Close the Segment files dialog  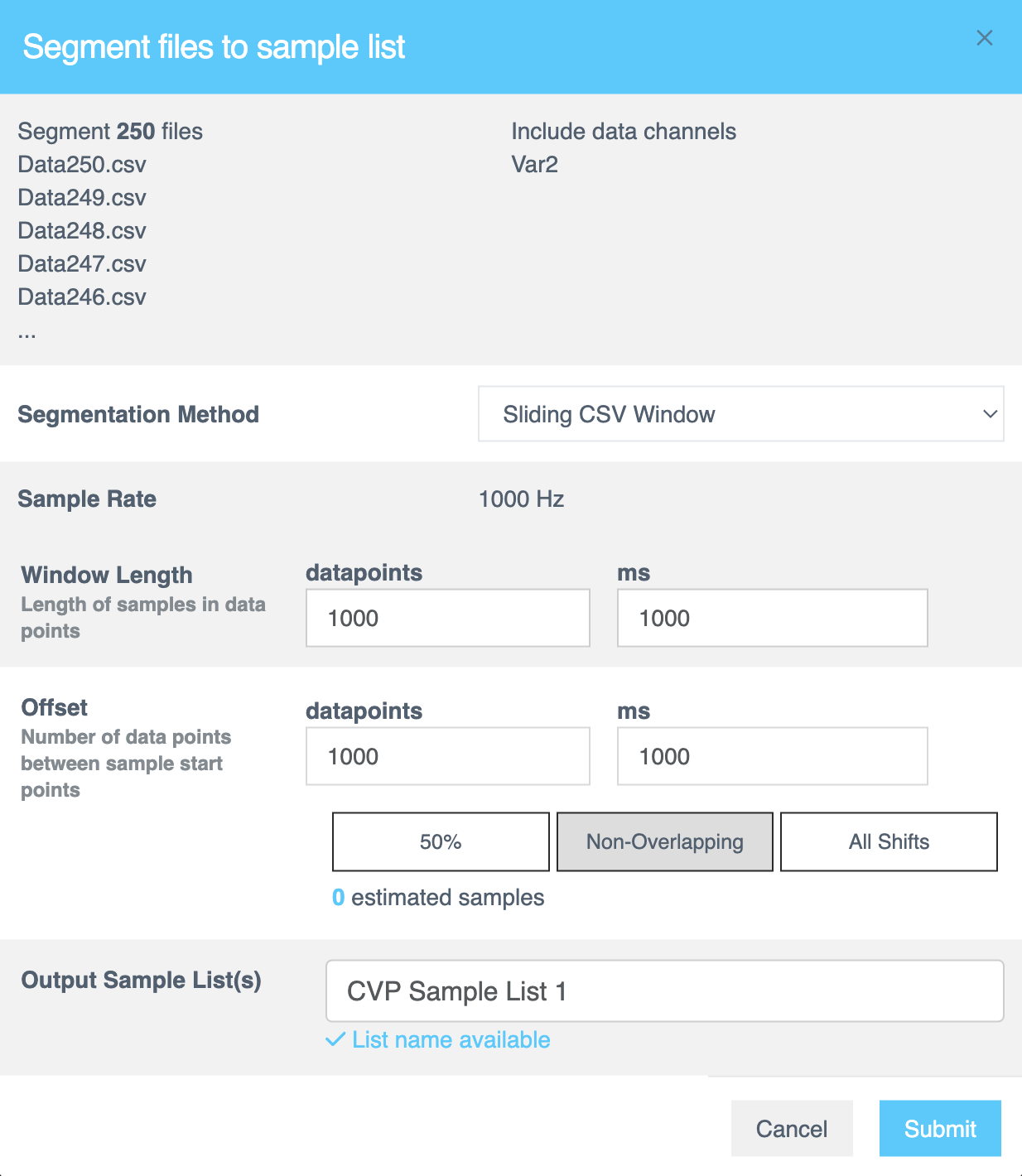[x=984, y=38]
